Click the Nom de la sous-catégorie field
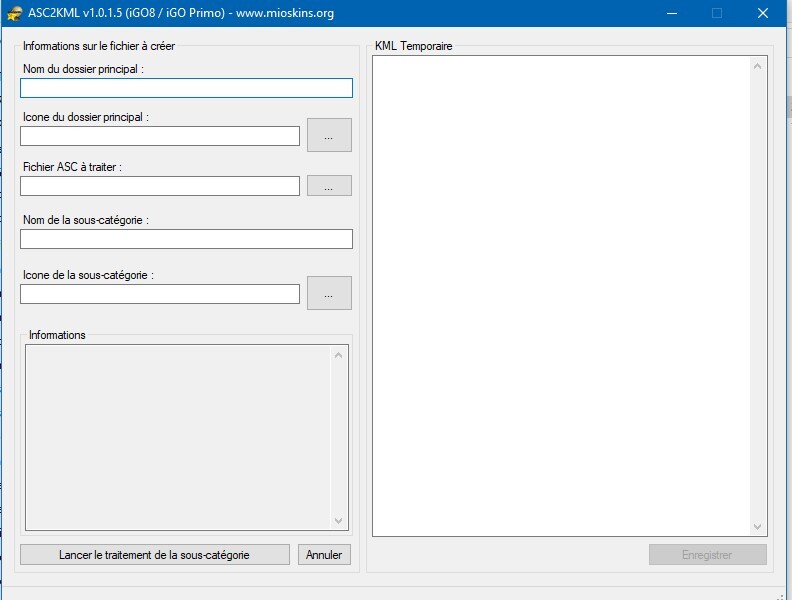792x600 pixels. click(186, 239)
